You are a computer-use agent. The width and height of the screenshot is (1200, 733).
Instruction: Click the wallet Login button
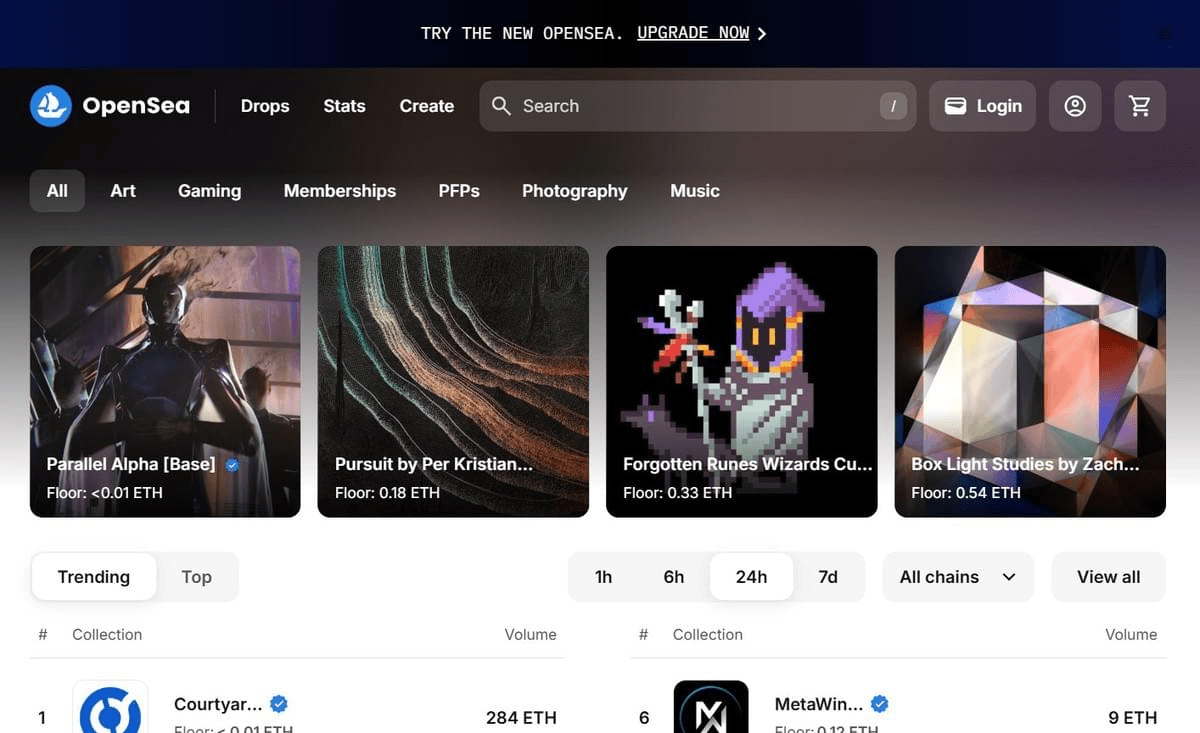pyautogui.click(x=983, y=106)
